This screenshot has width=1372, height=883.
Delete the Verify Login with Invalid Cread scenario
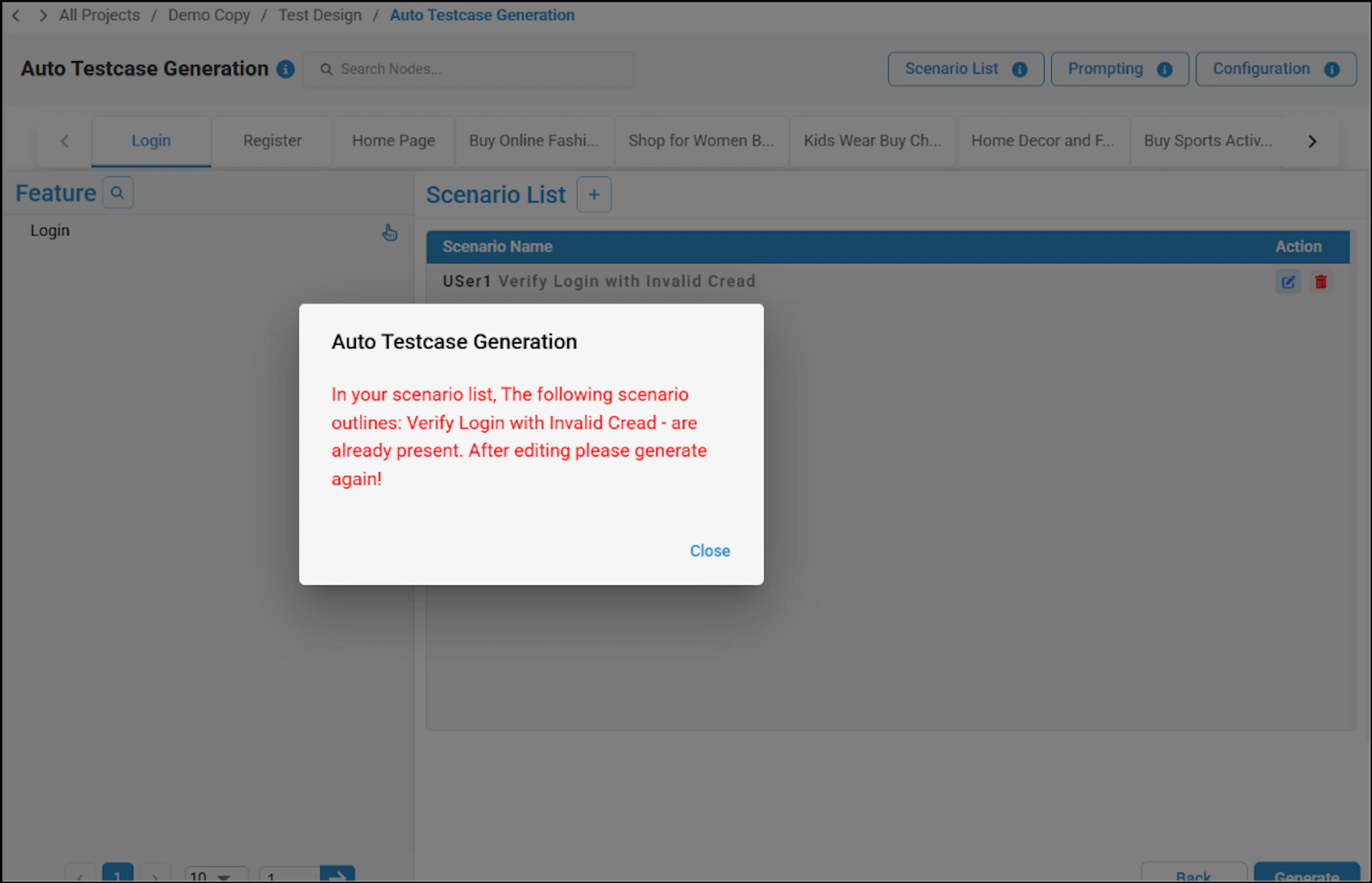click(x=1321, y=282)
